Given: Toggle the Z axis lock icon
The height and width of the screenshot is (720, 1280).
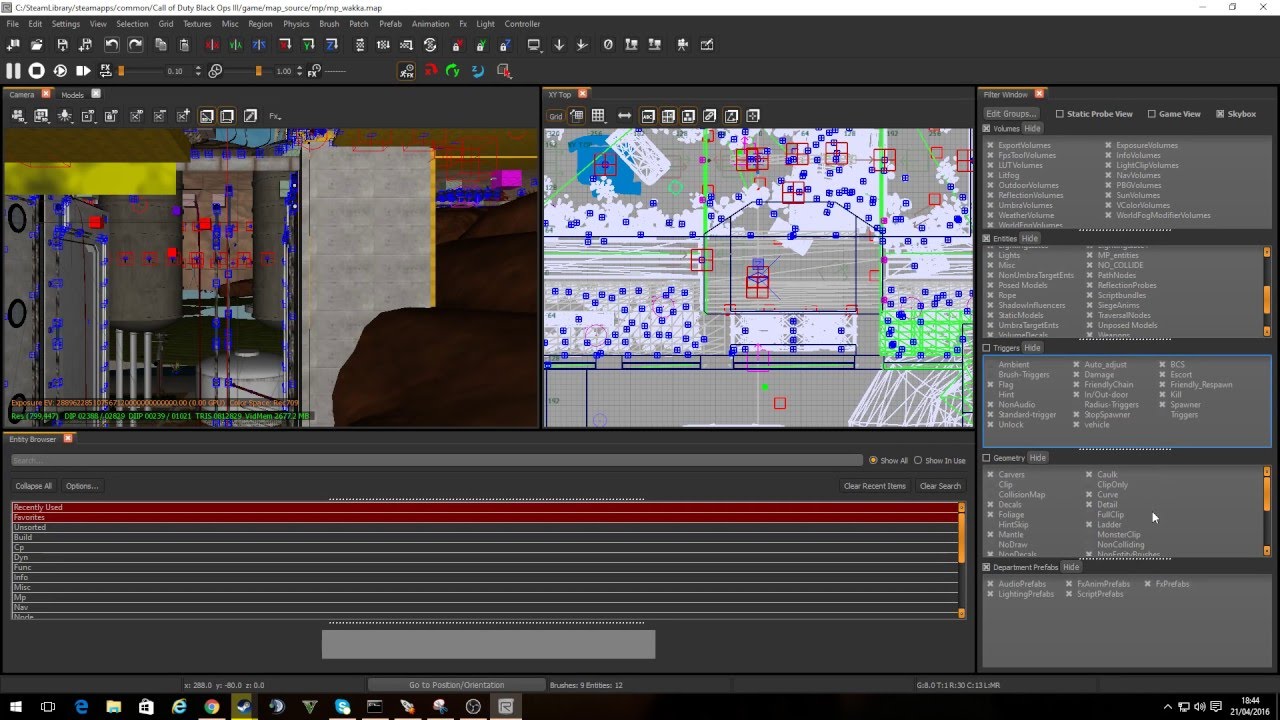Looking at the screenshot, I should (x=505, y=45).
